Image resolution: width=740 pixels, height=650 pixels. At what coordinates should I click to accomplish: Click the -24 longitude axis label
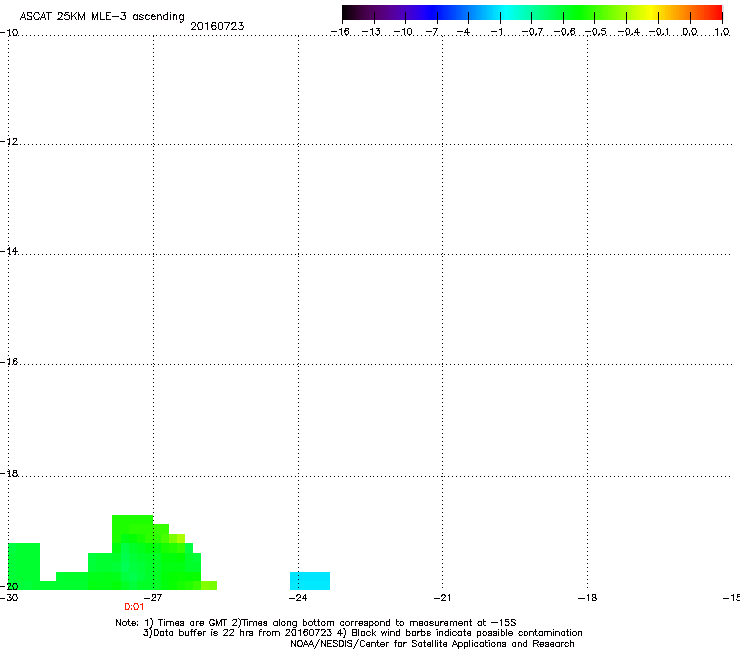point(298,598)
